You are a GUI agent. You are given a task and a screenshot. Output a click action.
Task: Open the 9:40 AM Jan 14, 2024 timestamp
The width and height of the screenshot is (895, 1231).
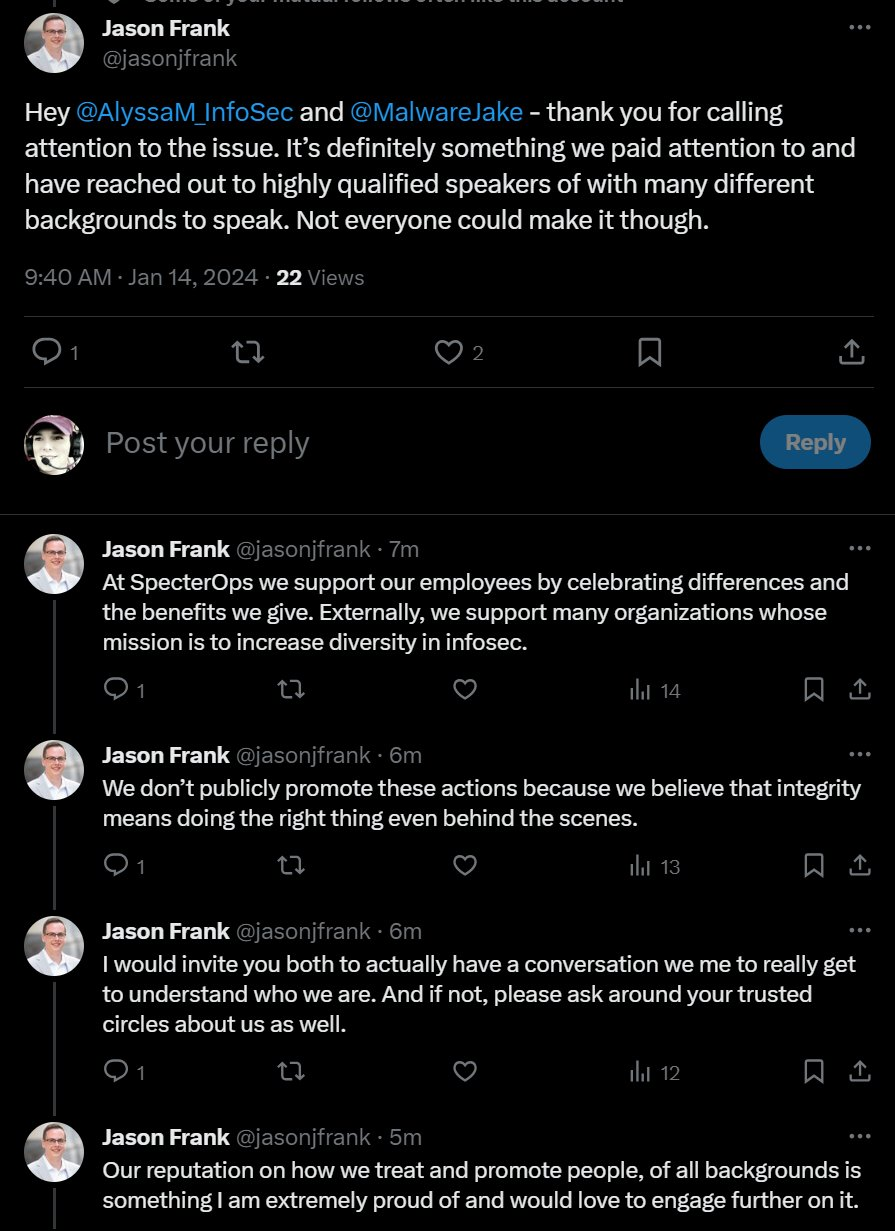click(x=141, y=278)
